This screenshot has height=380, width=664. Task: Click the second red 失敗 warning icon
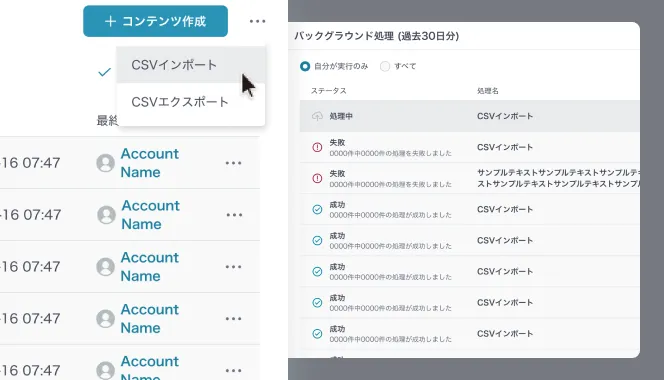pyautogui.click(x=317, y=178)
